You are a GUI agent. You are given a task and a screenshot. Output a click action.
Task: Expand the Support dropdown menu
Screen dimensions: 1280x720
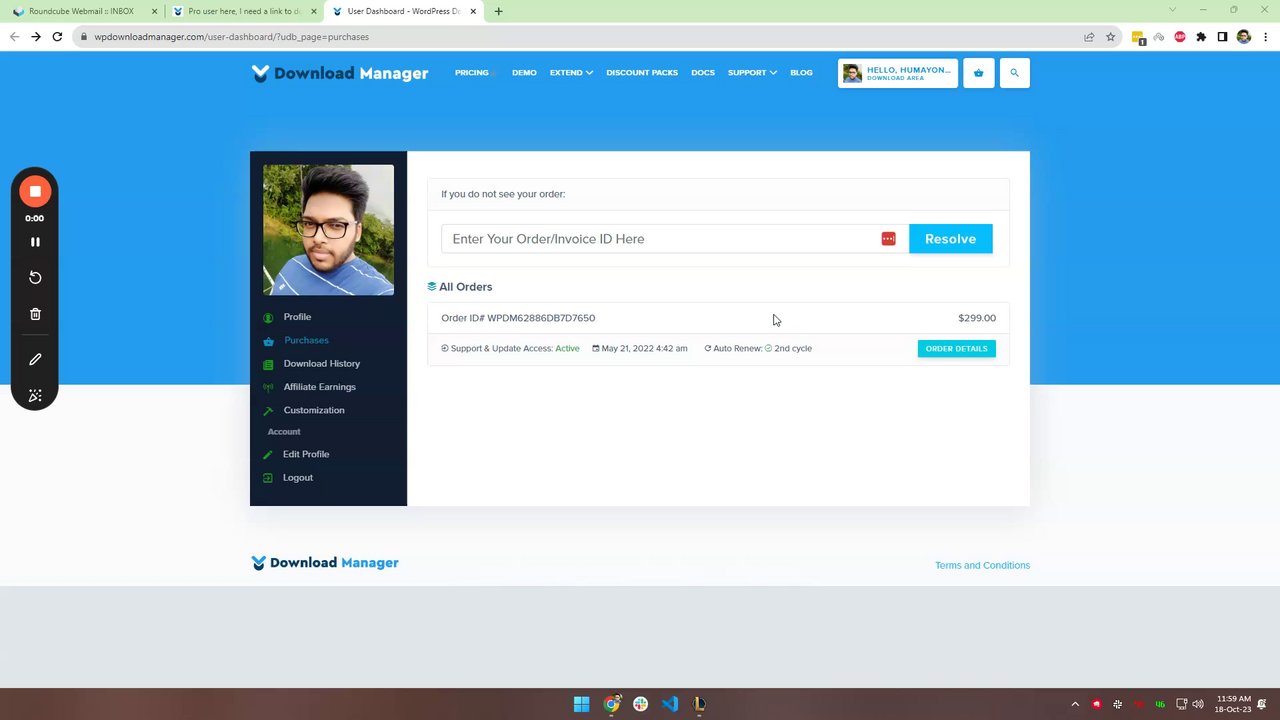pyautogui.click(x=752, y=73)
